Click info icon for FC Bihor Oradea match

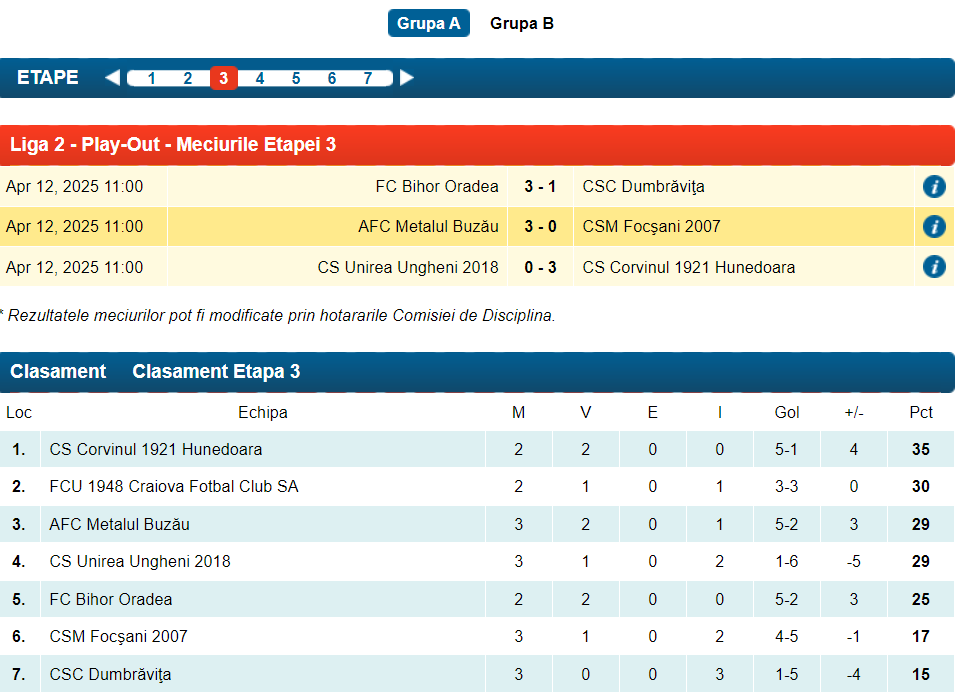pyautogui.click(x=933, y=187)
